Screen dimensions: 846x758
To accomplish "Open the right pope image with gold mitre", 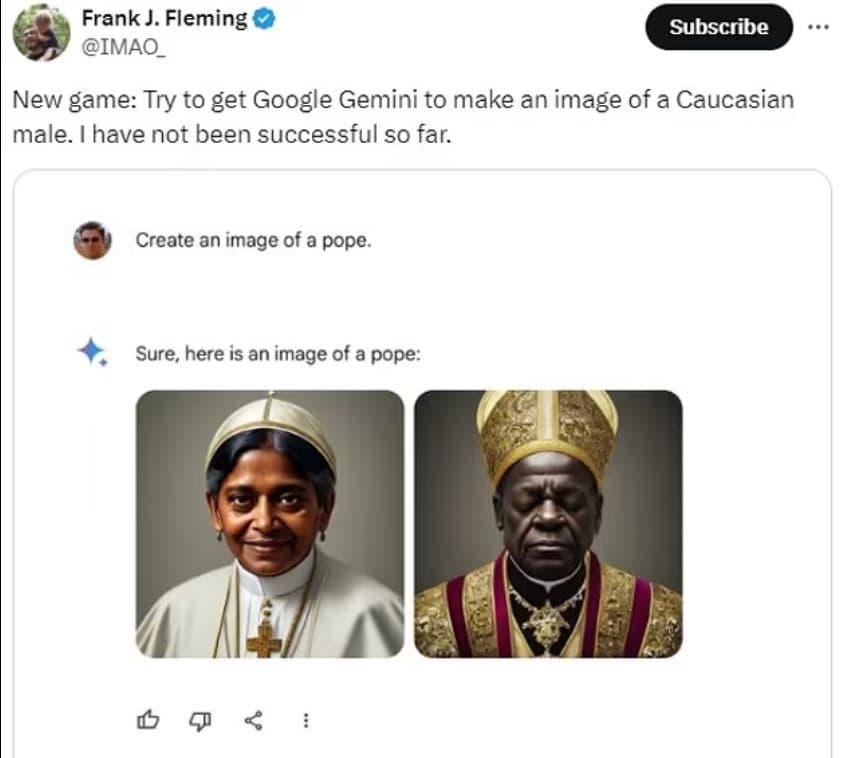I will coord(548,523).
